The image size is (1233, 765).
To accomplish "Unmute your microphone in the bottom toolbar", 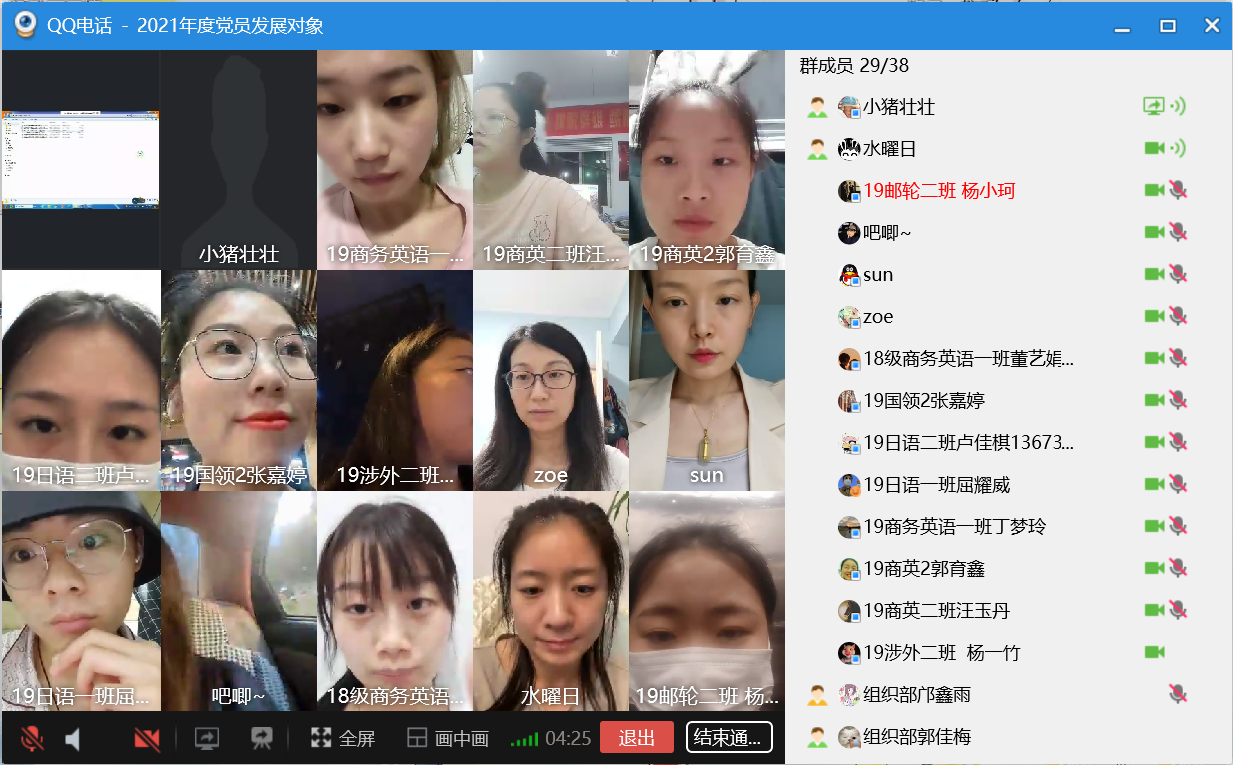I will (x=32, y=739).
